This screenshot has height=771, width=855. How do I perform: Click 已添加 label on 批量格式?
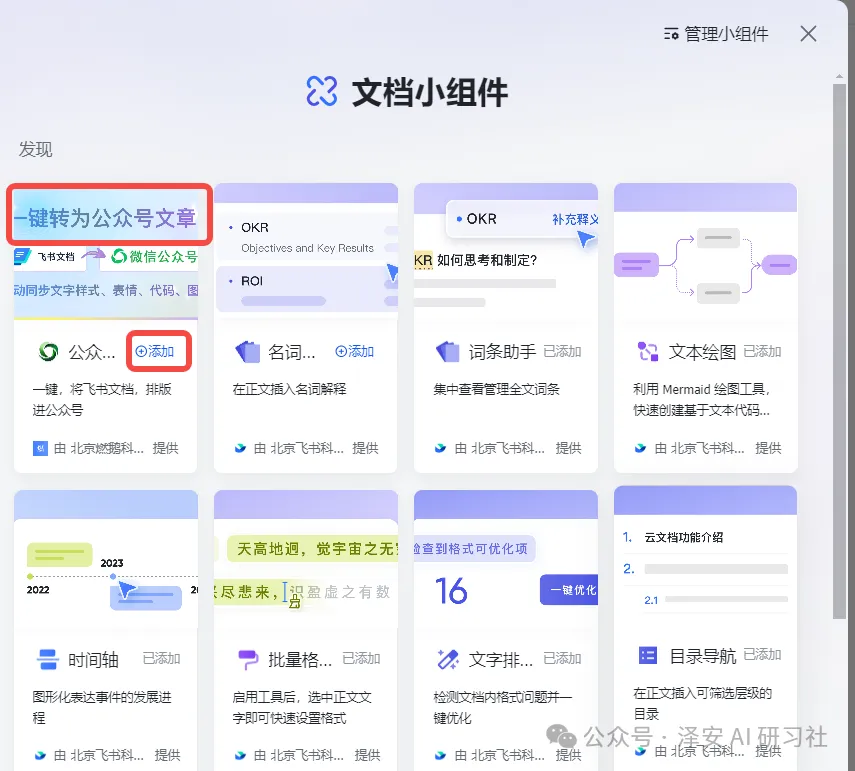(x=361, y=658)
